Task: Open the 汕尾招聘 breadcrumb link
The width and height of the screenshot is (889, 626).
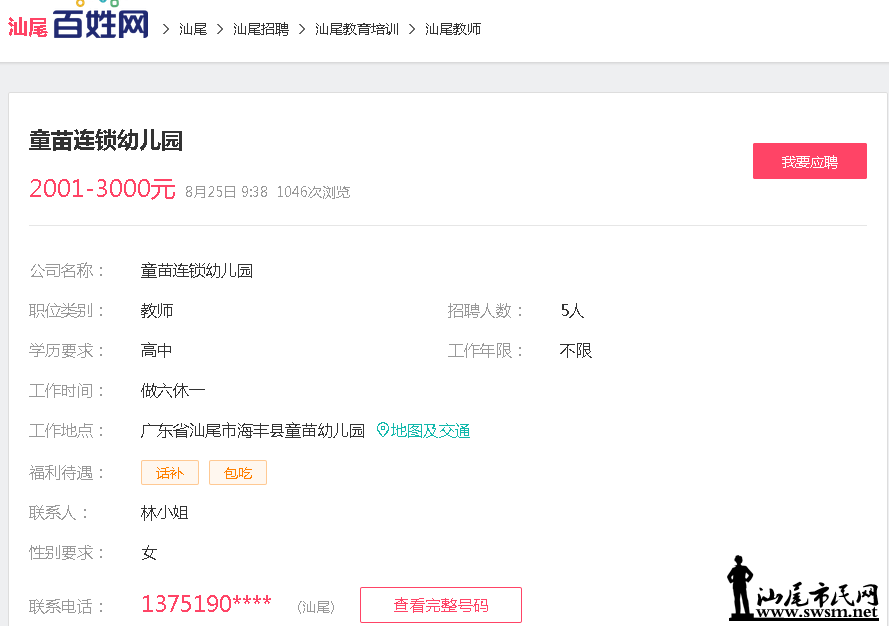Action: coord(260,29)
